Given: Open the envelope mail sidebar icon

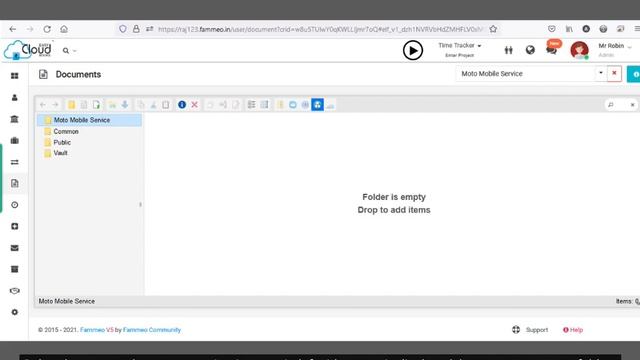Looking at the screenshot, I should coord(15,248).
